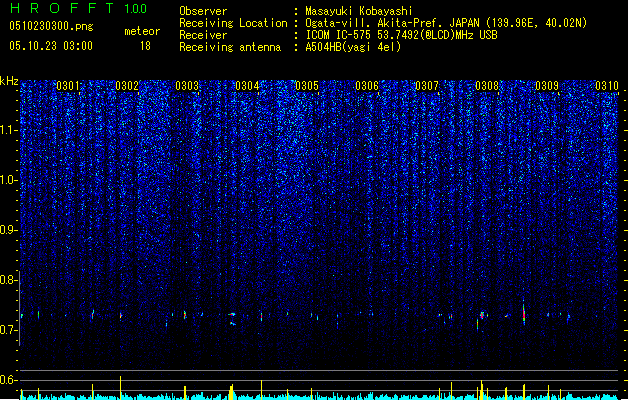Click the 1.0.0 version number

click(135, 9)
